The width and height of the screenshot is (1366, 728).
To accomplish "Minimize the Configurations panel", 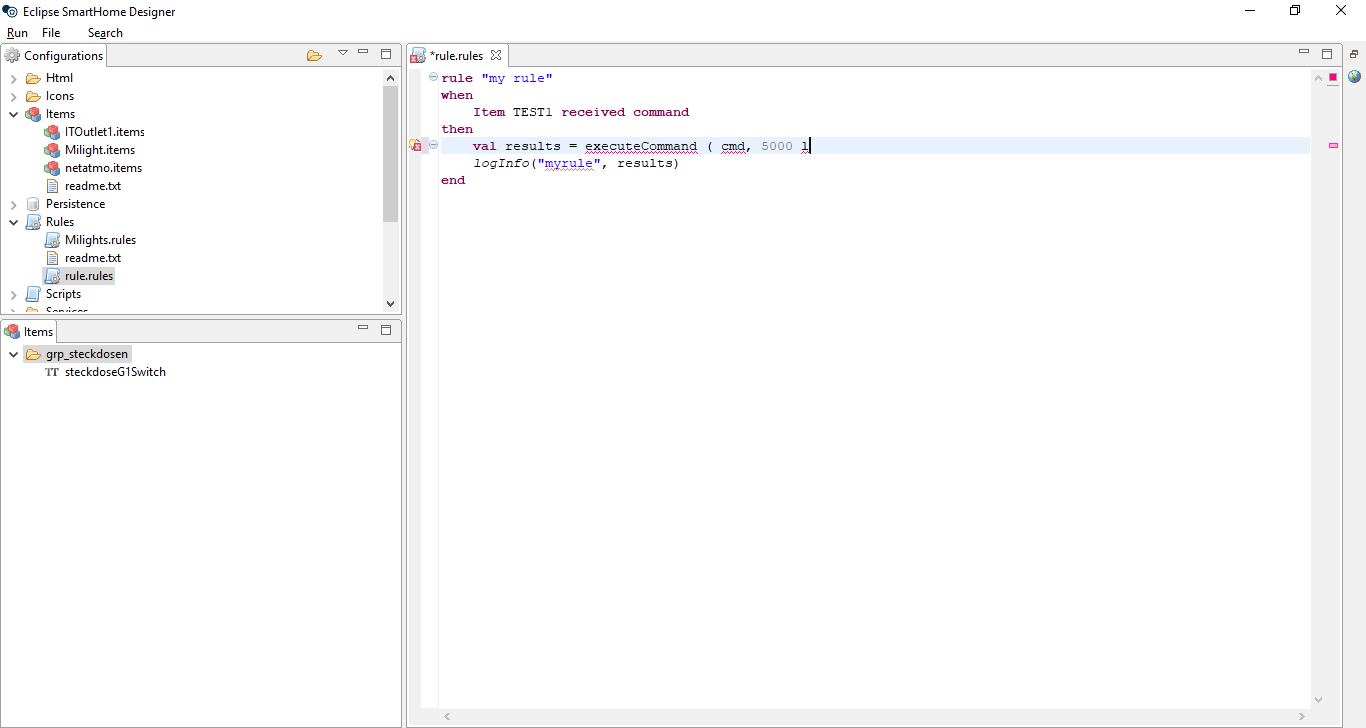I will [x=364, y=53].
